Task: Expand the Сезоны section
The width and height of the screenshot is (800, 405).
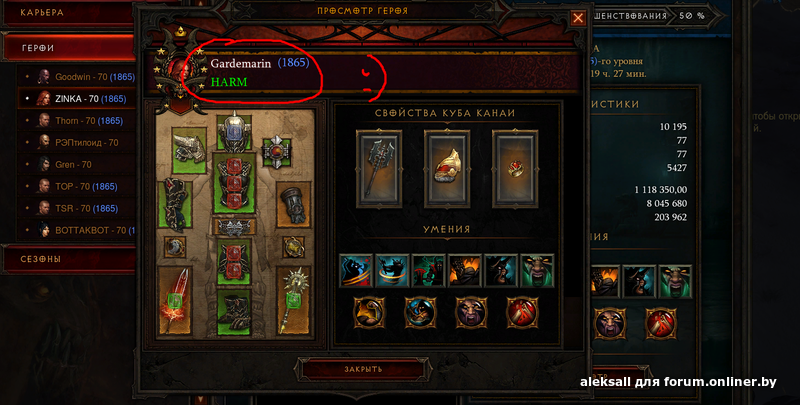Action: click(x=68, y=259)
